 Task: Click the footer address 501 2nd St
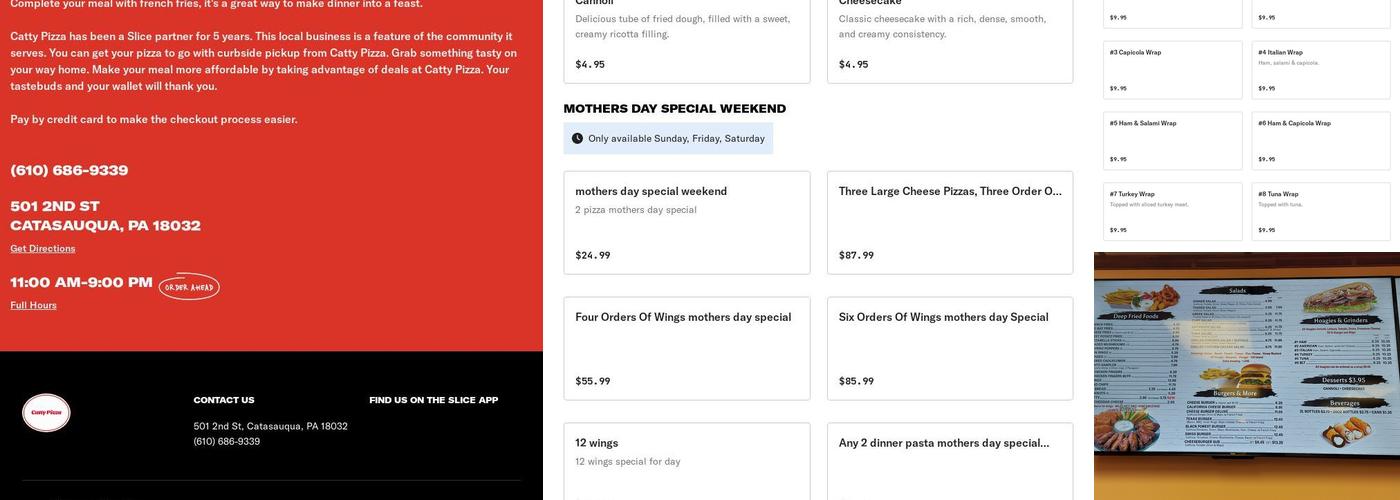pos(270,426)
